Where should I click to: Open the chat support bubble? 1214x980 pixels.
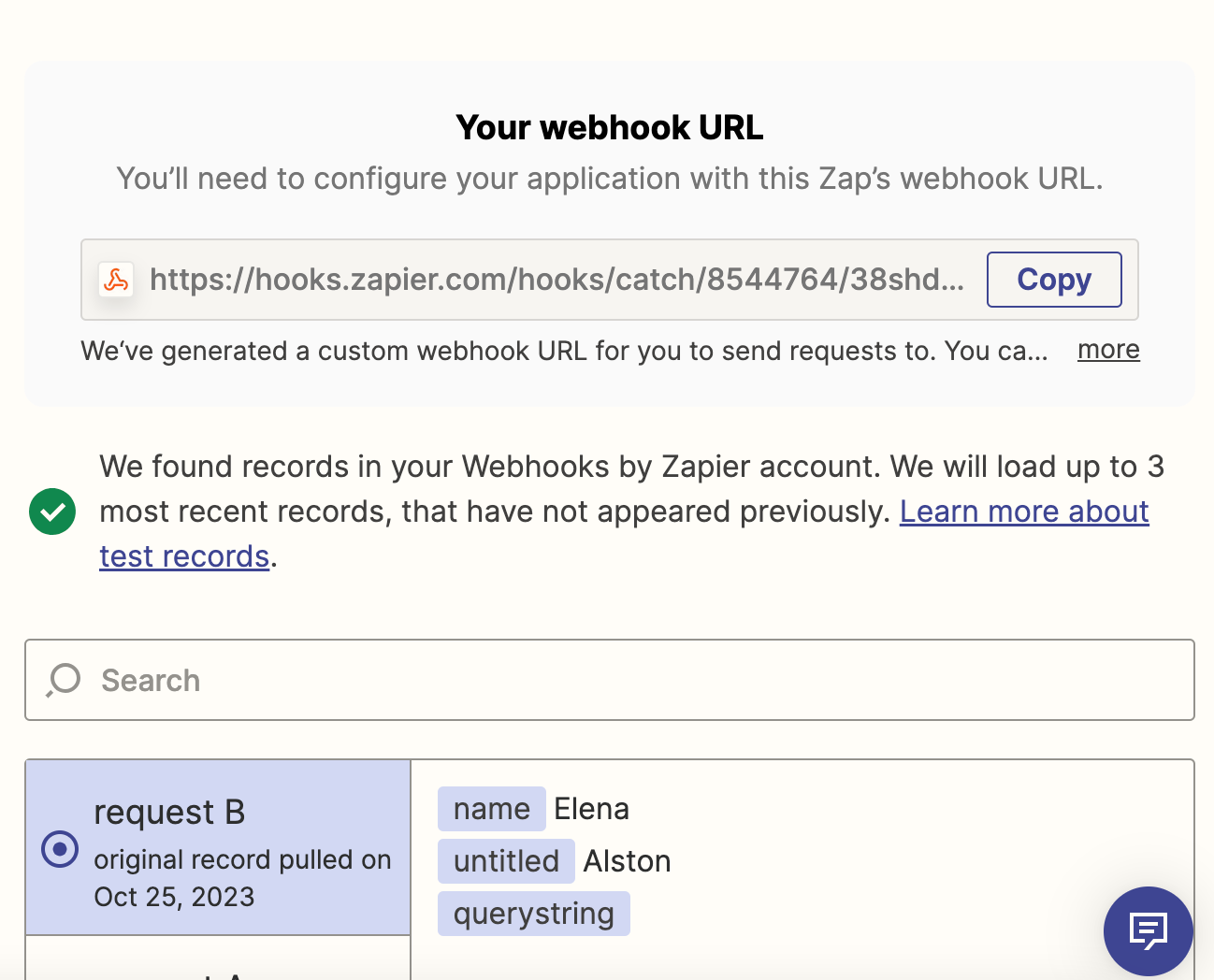click(x=1148, y=930)
